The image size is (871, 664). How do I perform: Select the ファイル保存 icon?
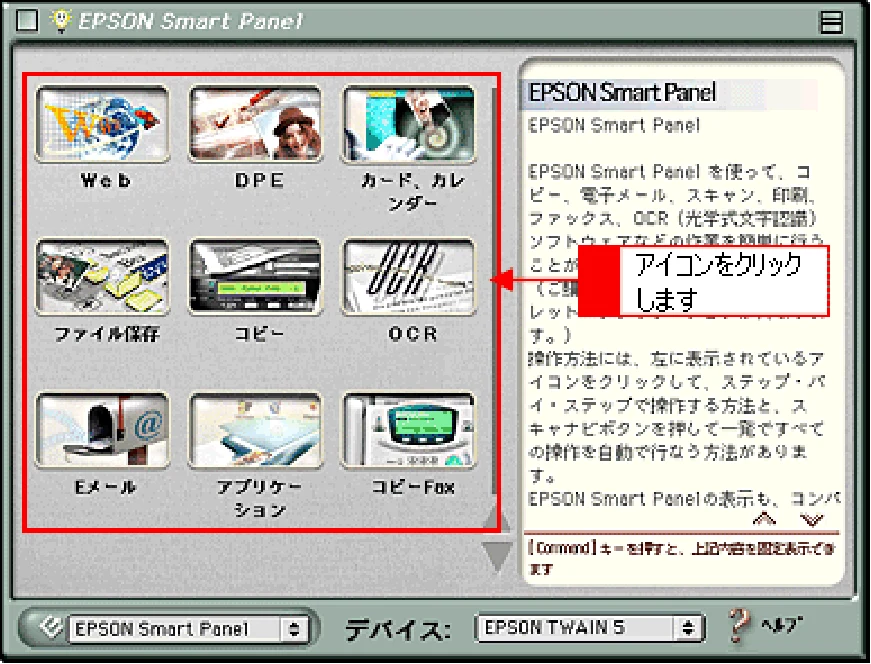click(x=103, y=277)
